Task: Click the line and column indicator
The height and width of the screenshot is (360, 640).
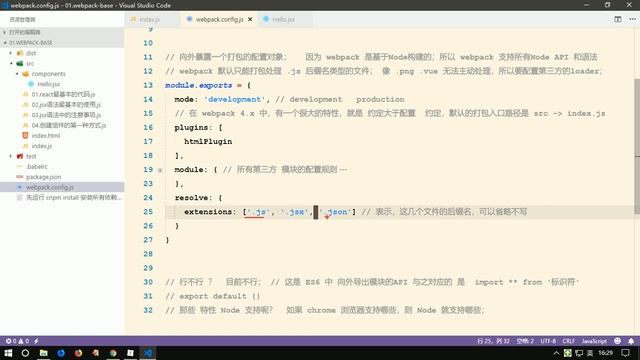Action: pyautogui.click(x=493, y=341)
